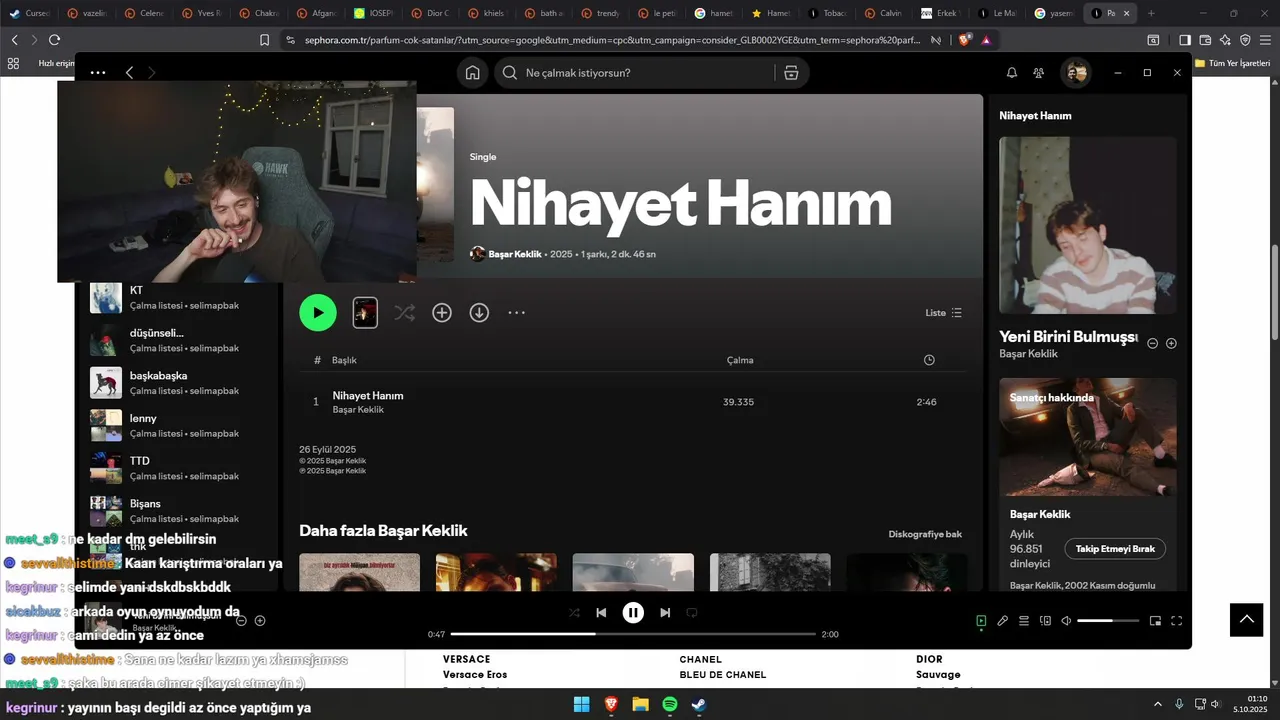Click the single's preview cover thumbnail

(x=365, y=313)
